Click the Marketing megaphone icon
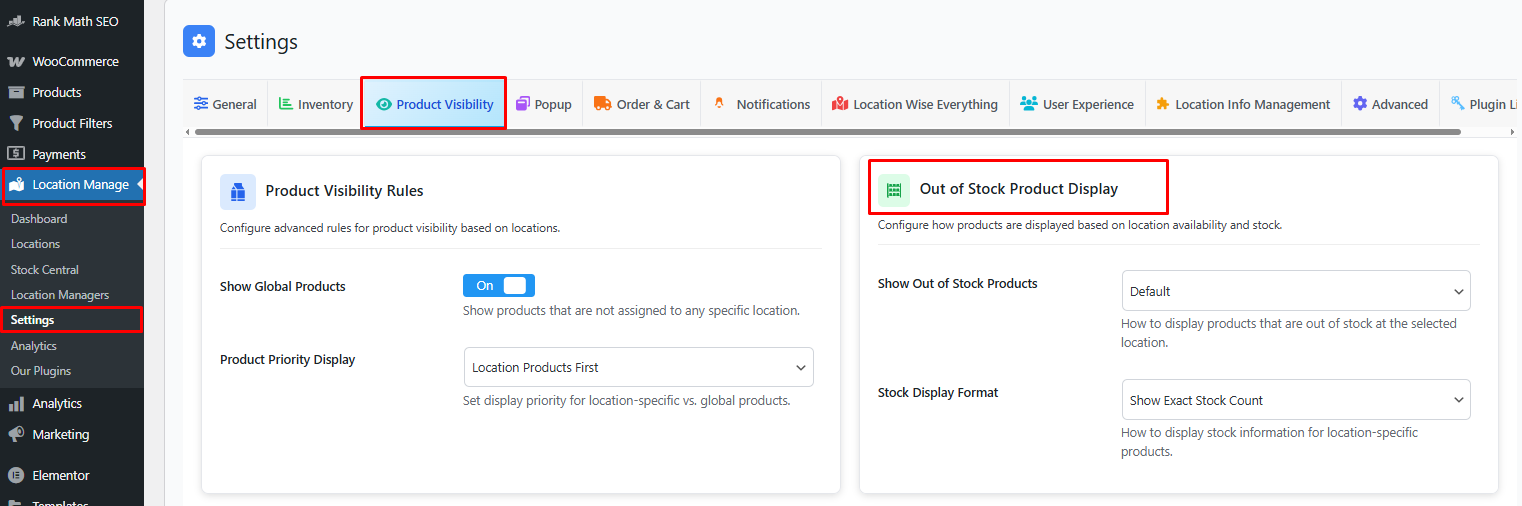Viewport: 1522px width, 506px height. [x=16, y=434]
